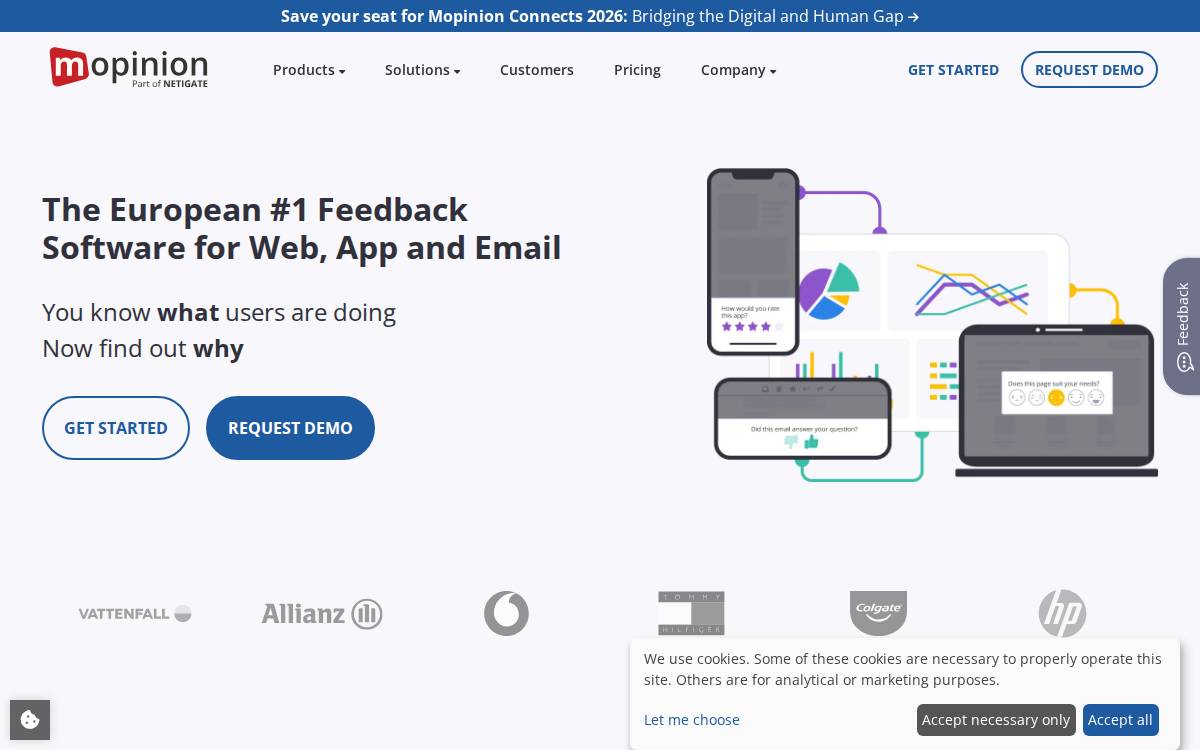Open the Pricing menu item

click(x=637, y=70)
